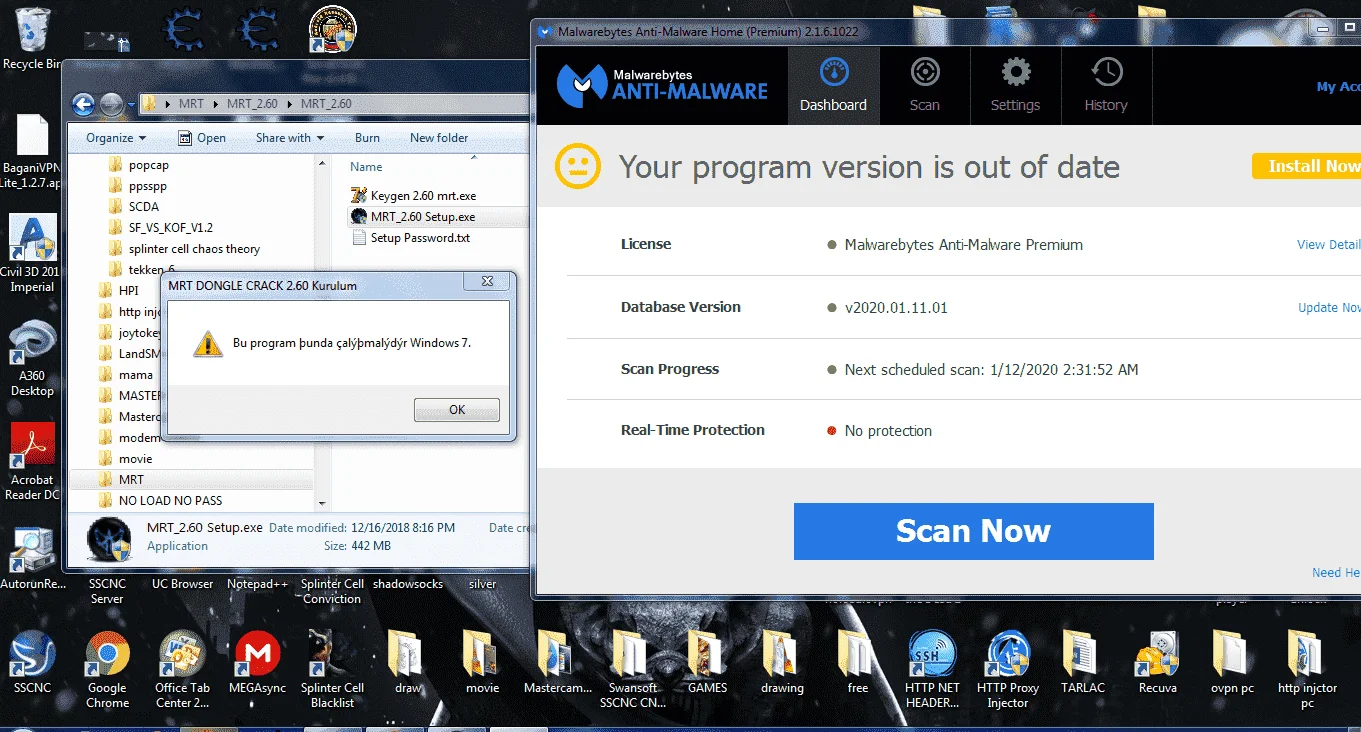Open the free folder on desktop

[x=858, y=663]
